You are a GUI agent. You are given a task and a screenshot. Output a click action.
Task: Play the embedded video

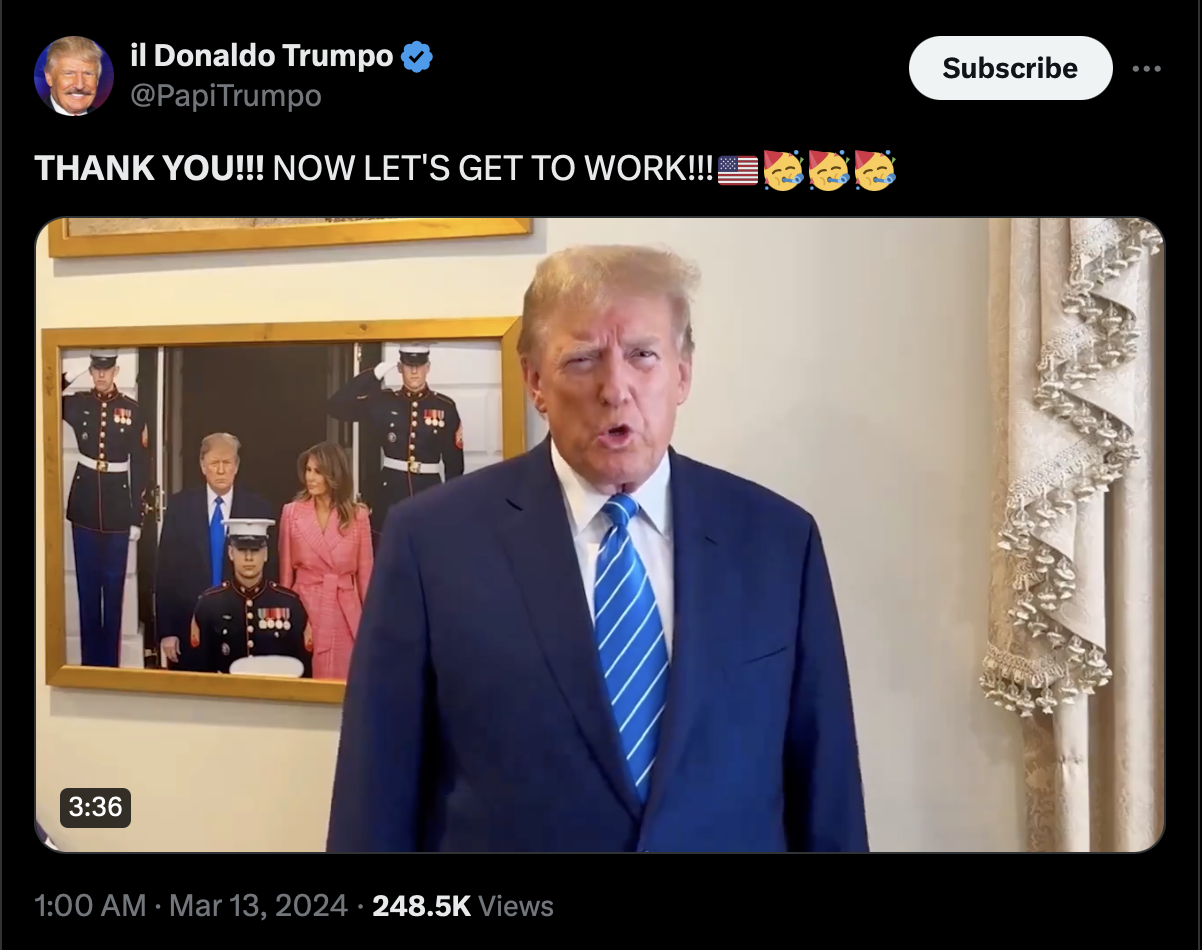600,535
